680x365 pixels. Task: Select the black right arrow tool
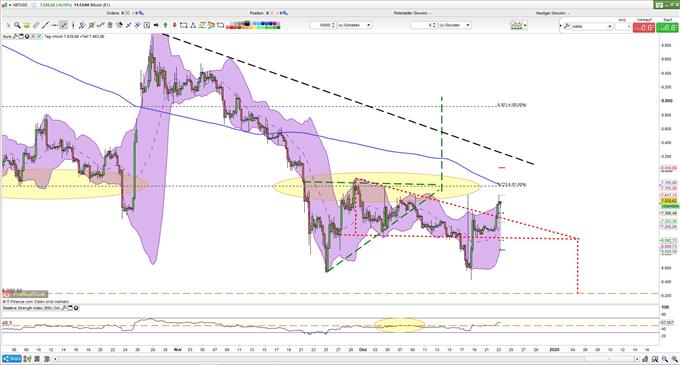156,25
